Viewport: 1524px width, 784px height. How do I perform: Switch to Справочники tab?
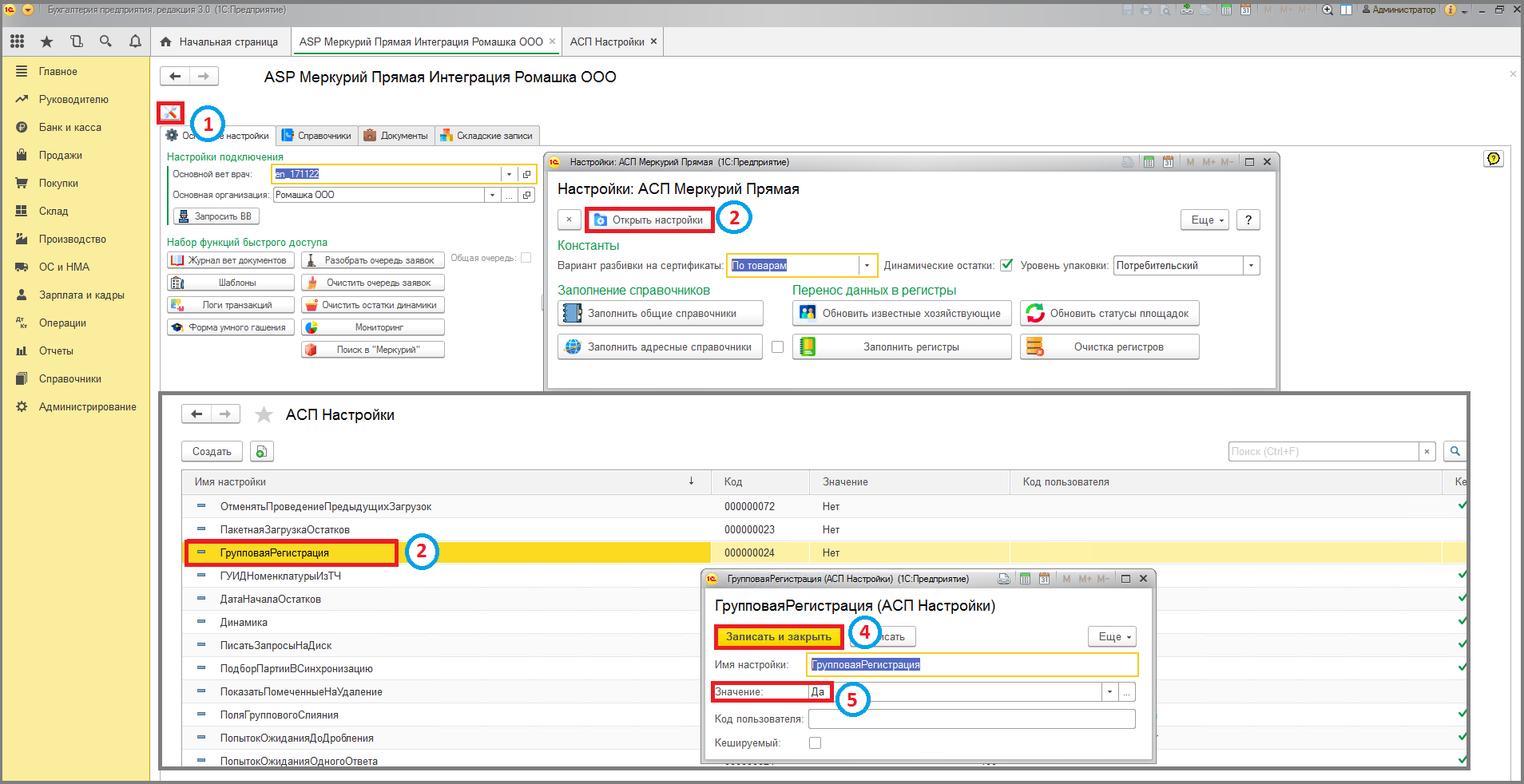pos(317,136)
